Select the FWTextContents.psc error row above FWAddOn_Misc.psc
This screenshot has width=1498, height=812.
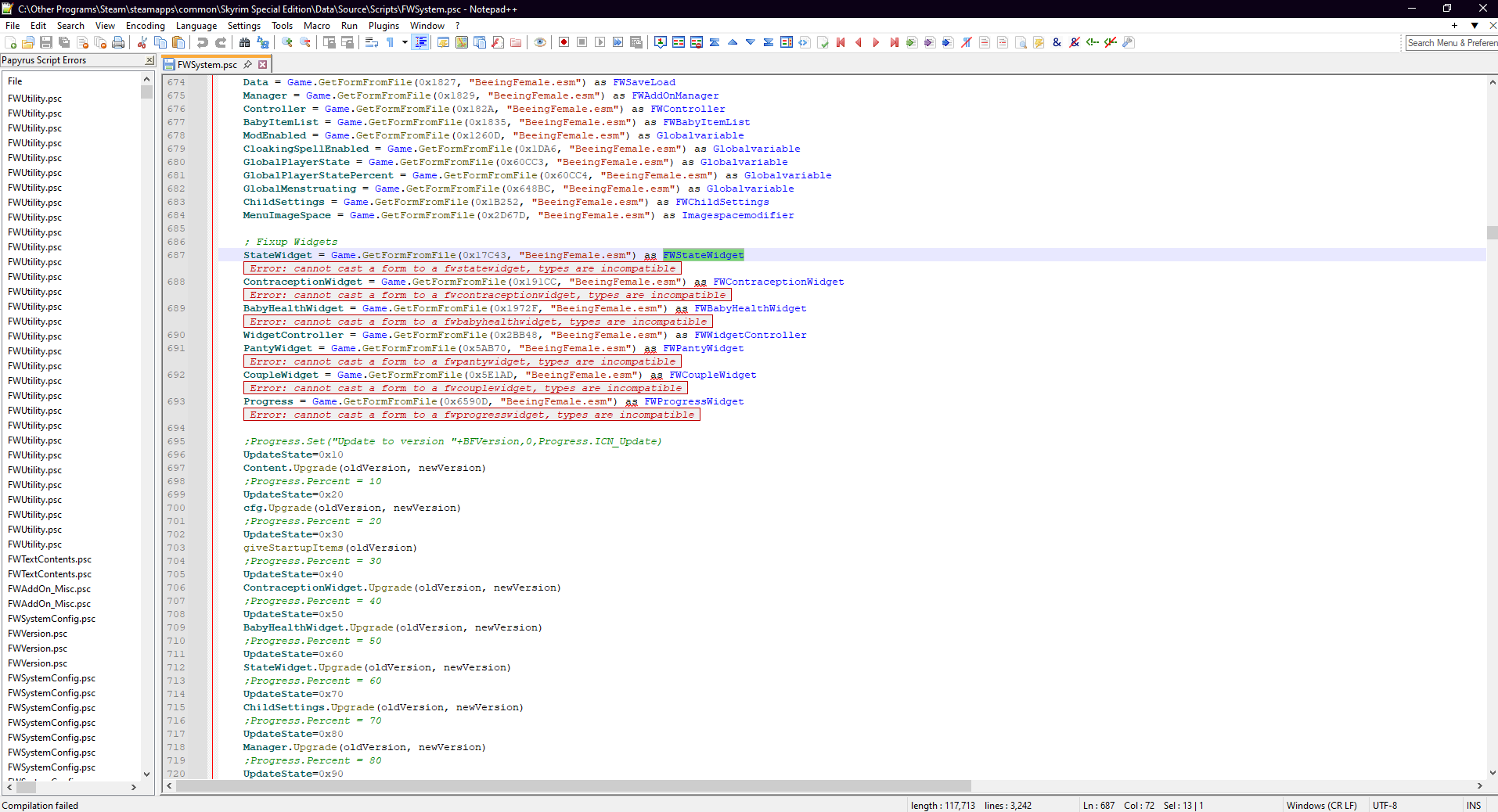pyautogui.click(x=50, y=574)
